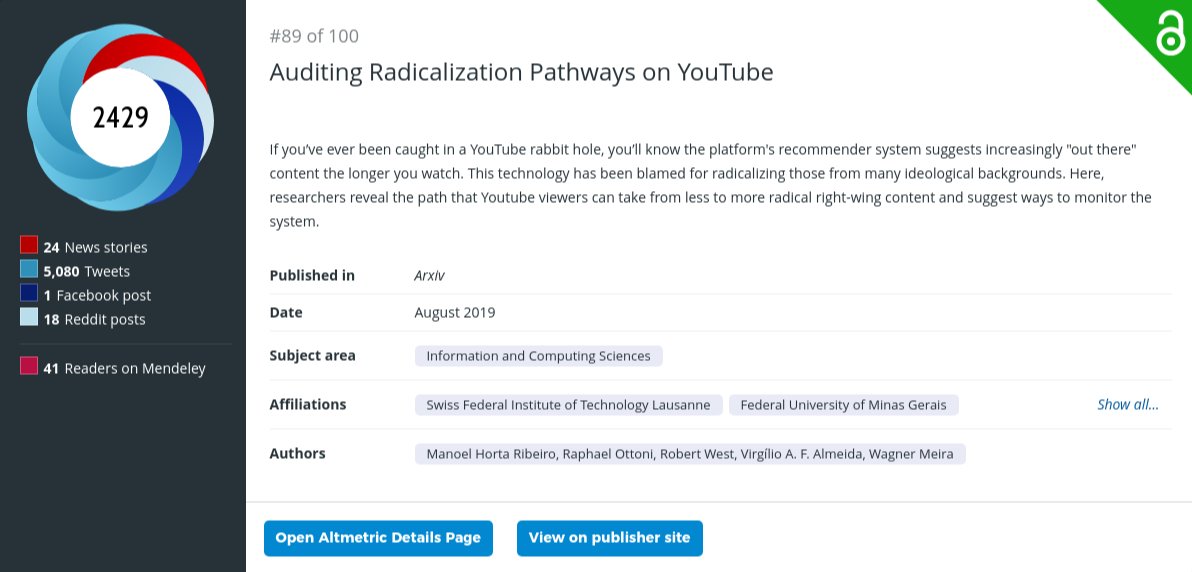Click the crimson Mendeley readers swatch
Screen dimensions: 1192x572
pos(29,366)
